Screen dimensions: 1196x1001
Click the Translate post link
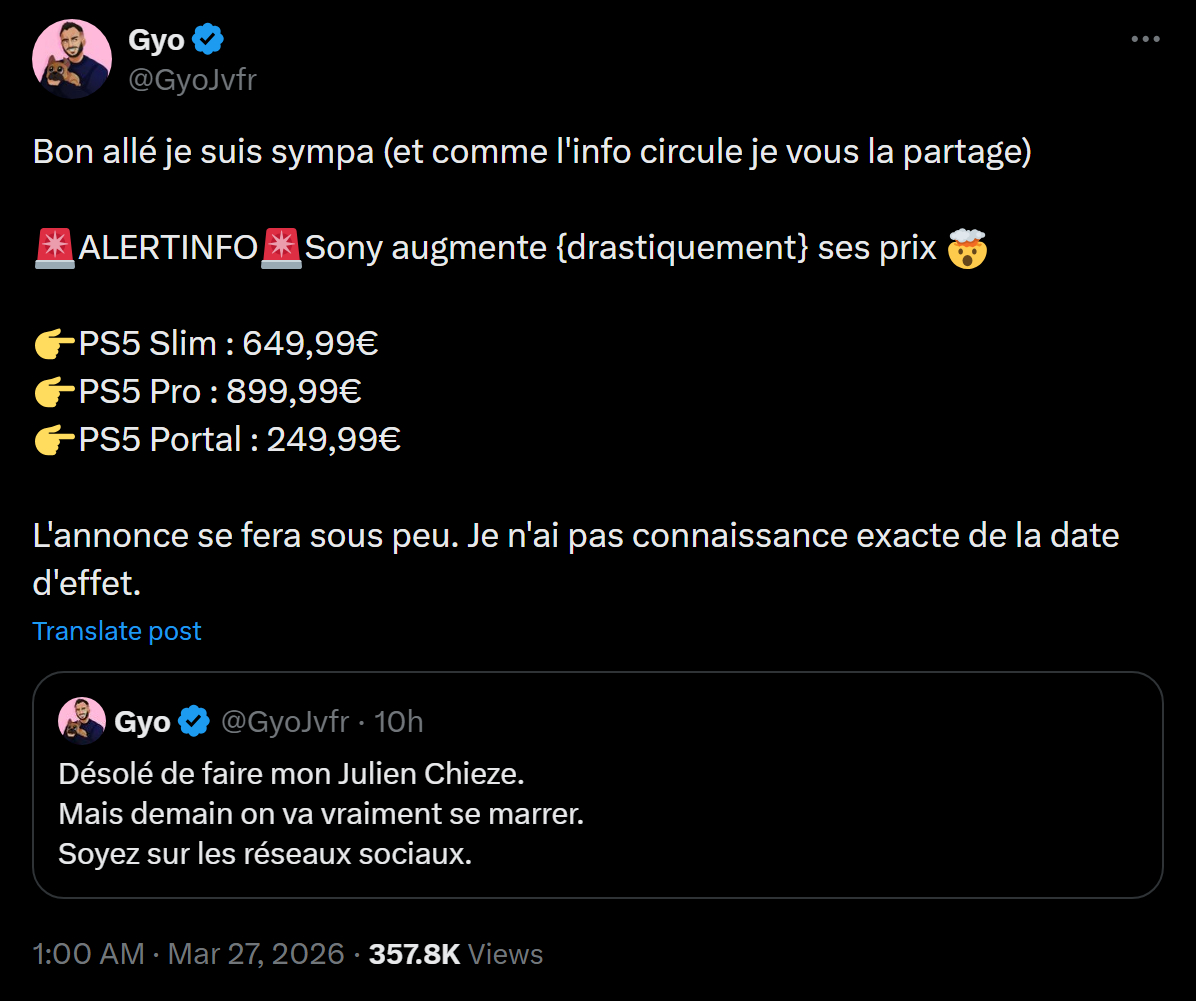[117, 631]
